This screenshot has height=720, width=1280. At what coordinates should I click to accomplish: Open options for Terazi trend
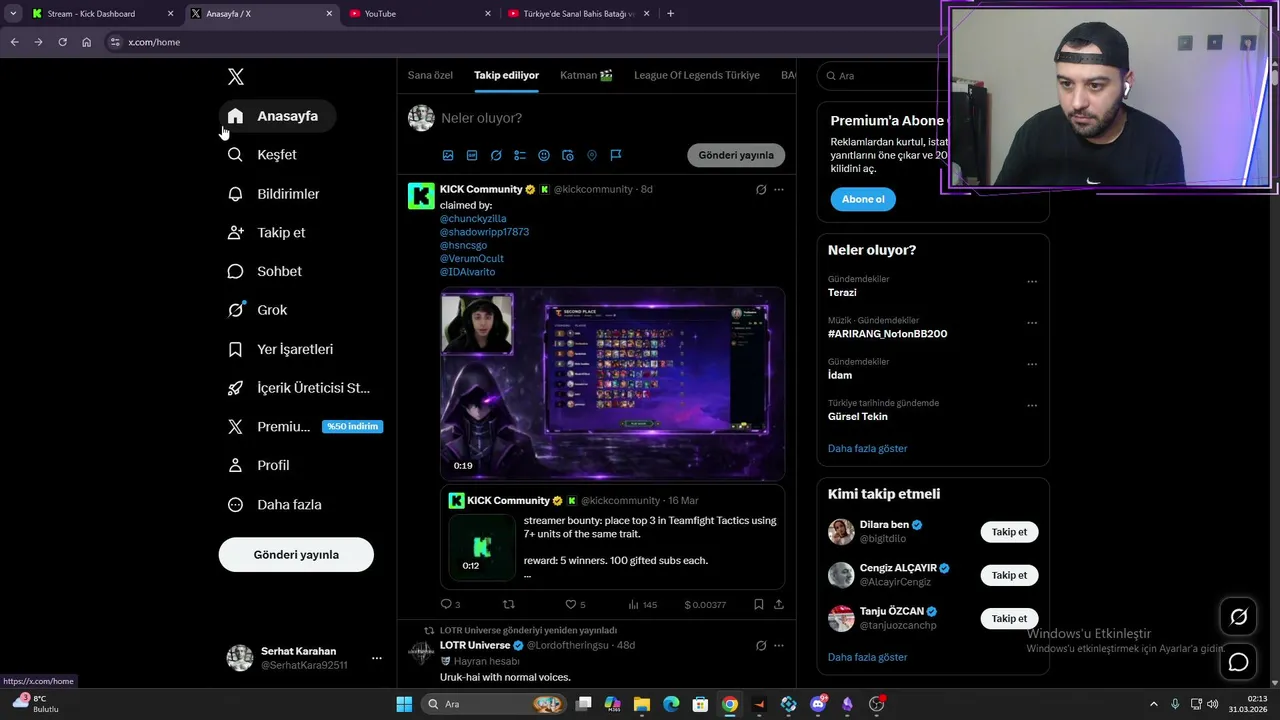pyautogui.click(x=1032, y=282)
